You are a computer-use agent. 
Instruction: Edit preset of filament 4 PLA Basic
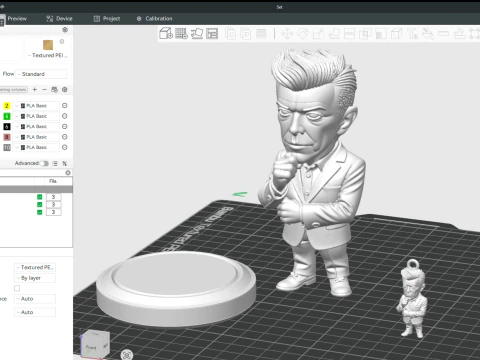(x=65, y=116)
